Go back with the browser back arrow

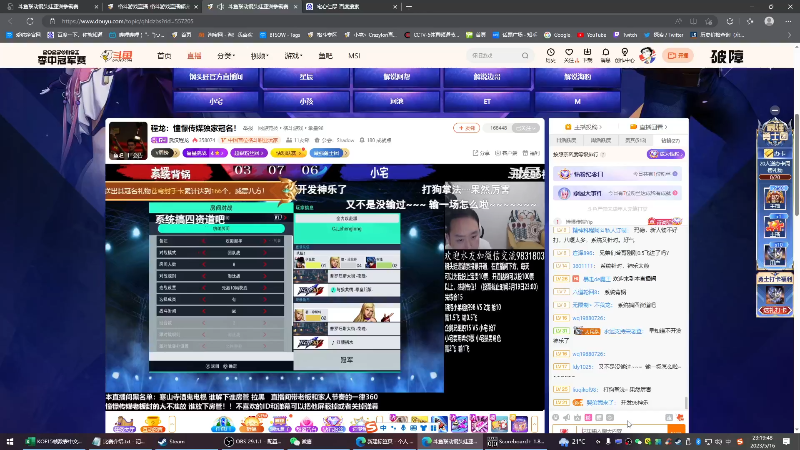tap(10, 21)
